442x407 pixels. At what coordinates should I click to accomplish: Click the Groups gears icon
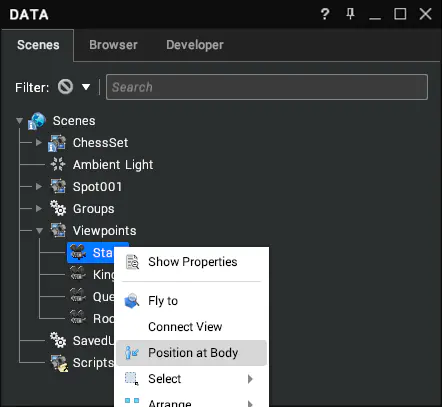pos(58,208)
